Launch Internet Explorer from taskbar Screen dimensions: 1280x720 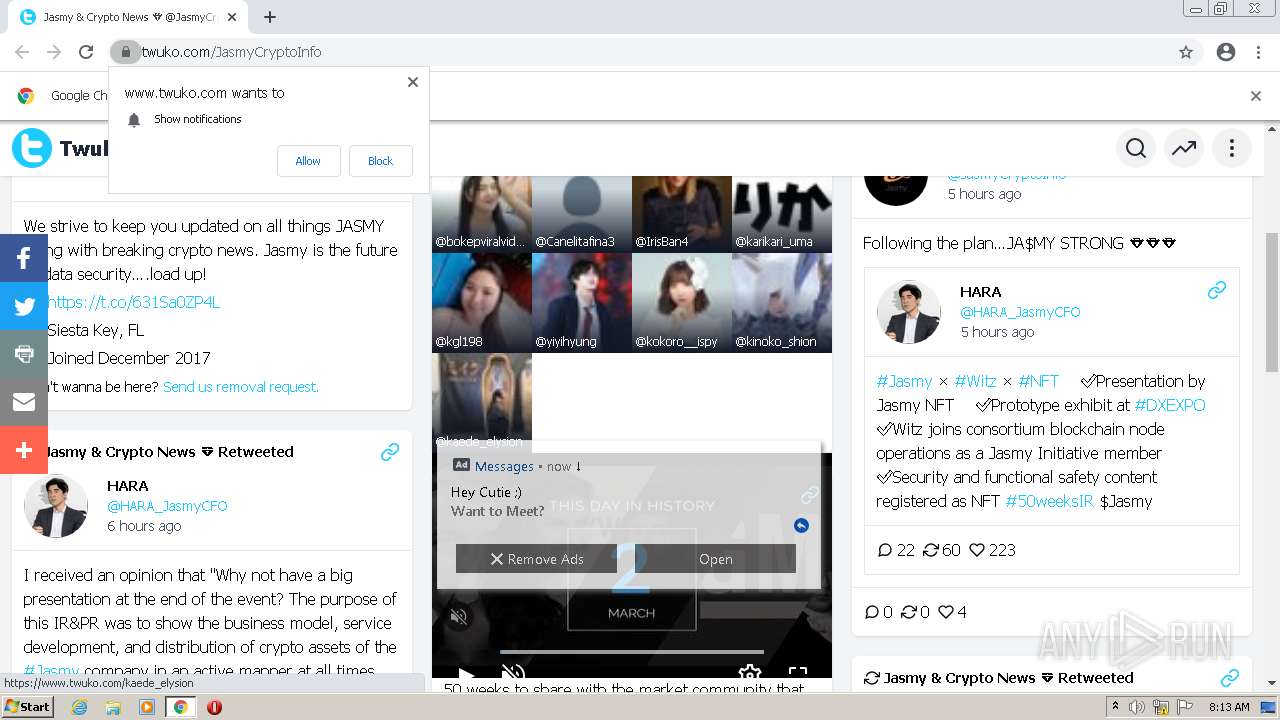pos(80,707)
